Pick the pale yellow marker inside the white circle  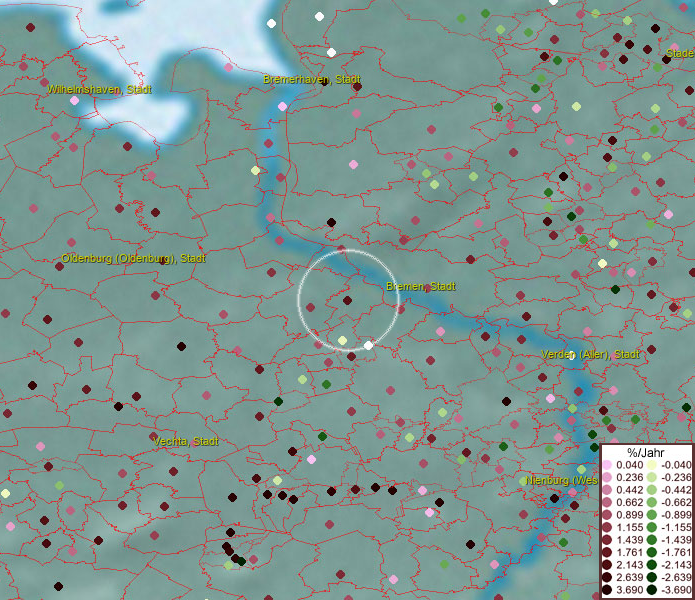[x=342, y=341]
